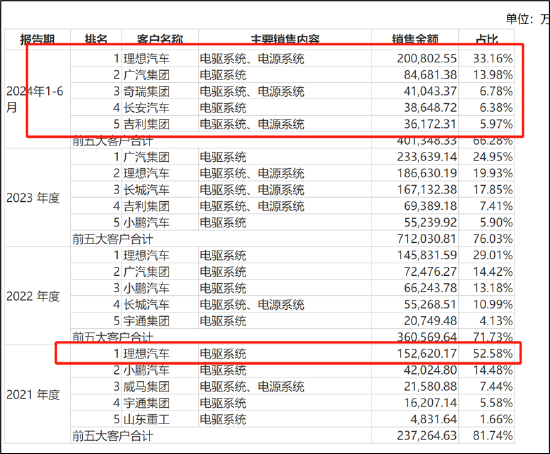This screenshot has height=454, width=550.
Task: Click sales amount 84,681.38
Action: (430, 75)
